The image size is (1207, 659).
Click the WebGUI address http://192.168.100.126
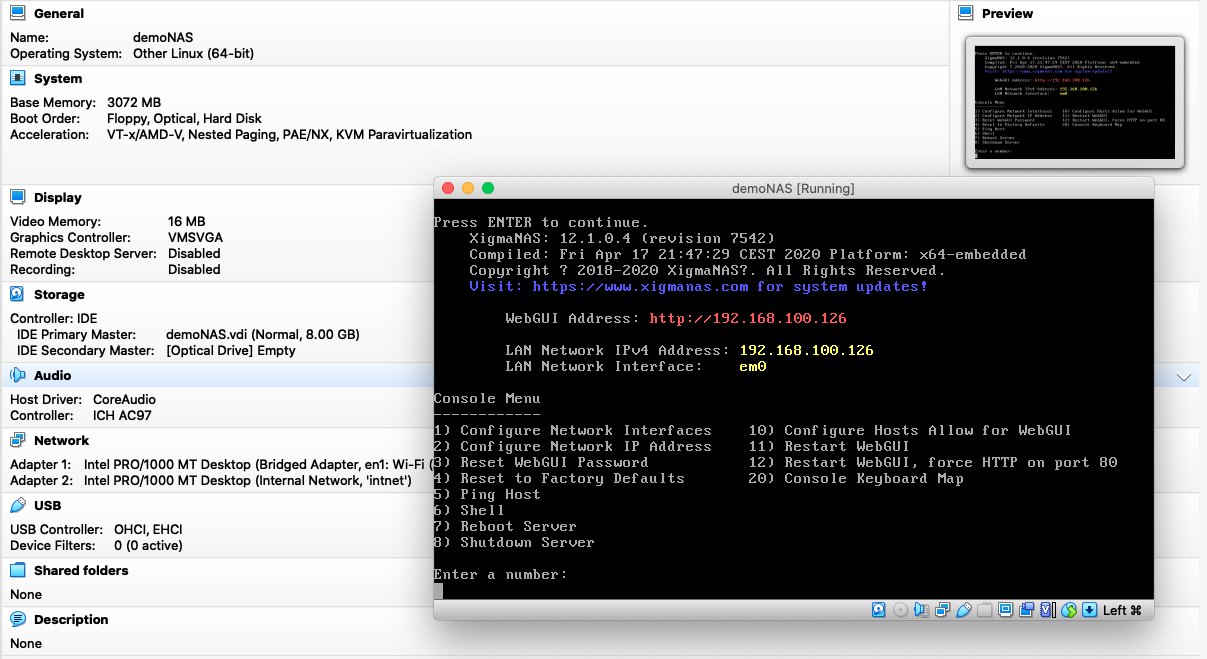point(748,318)
